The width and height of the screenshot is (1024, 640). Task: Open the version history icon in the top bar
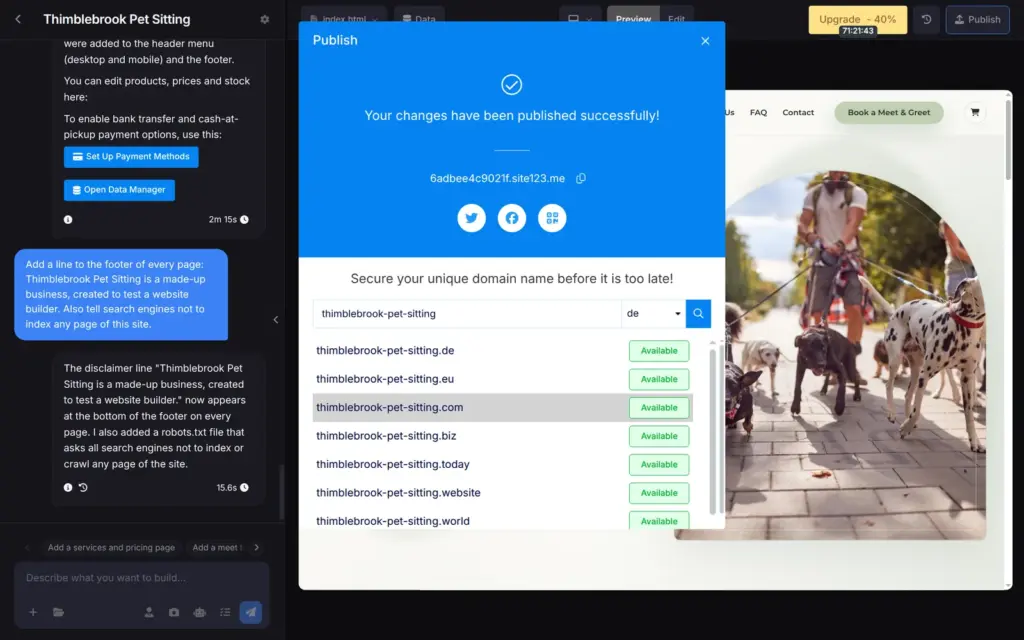point(926,20)
